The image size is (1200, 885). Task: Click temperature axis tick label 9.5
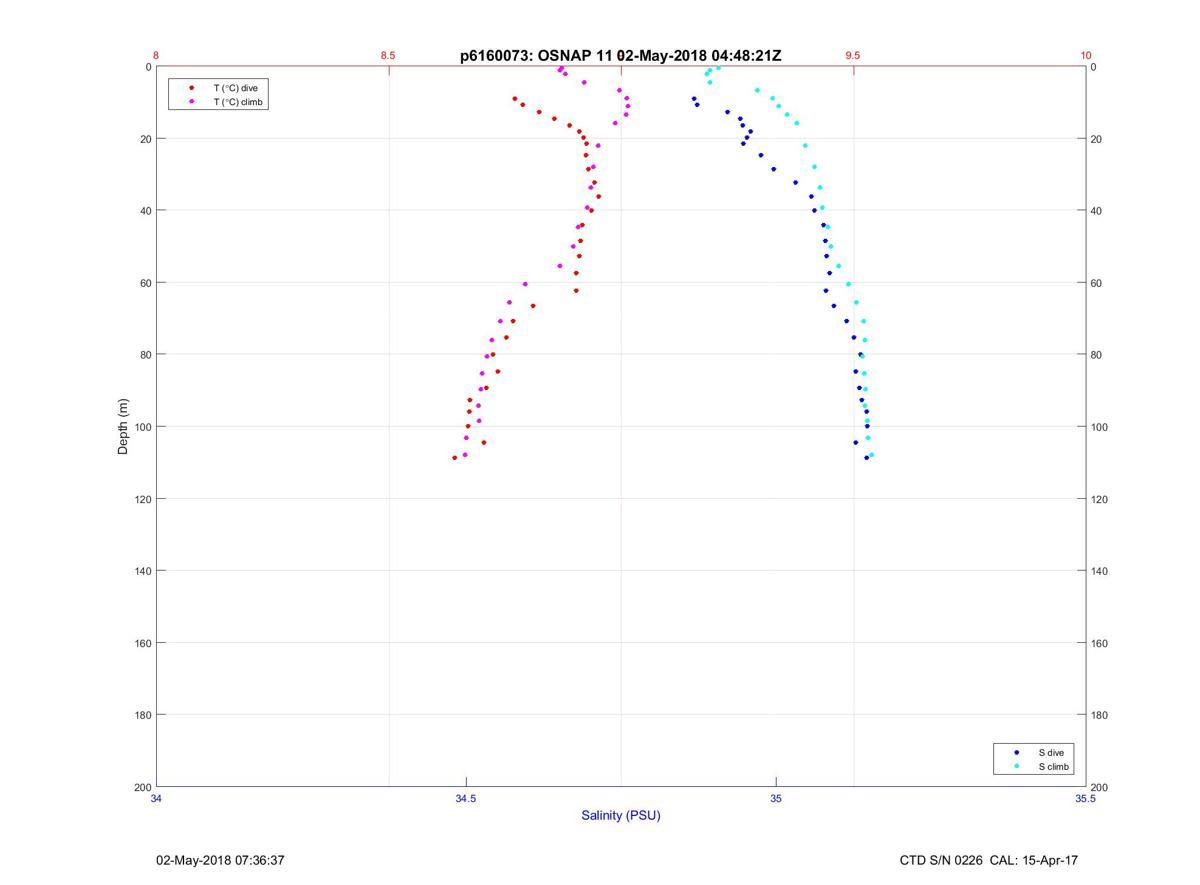pos(853,56)
